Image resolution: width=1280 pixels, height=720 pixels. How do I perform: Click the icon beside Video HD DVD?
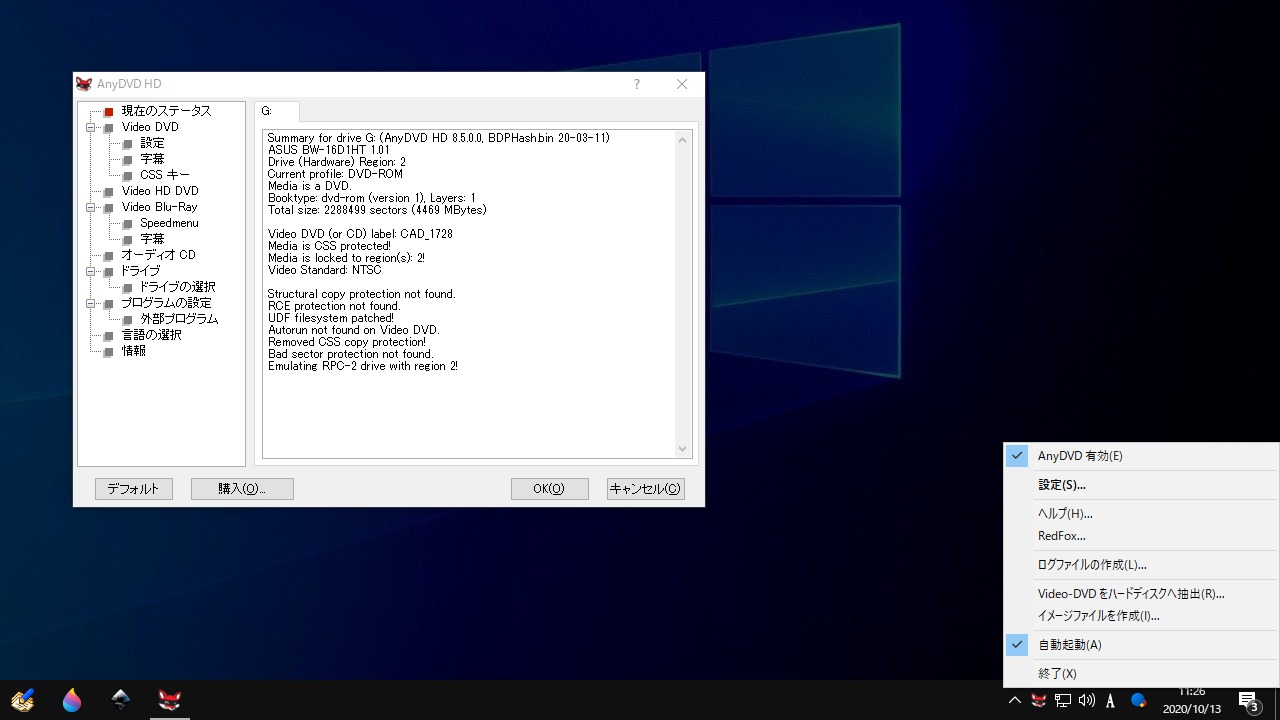pyautogui.click(x=109, y=191)
